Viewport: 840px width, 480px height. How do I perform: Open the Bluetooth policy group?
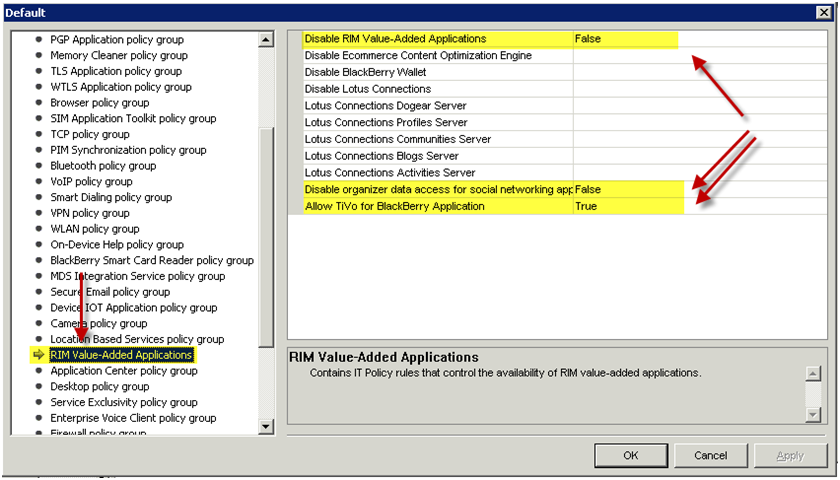(103, 166)
